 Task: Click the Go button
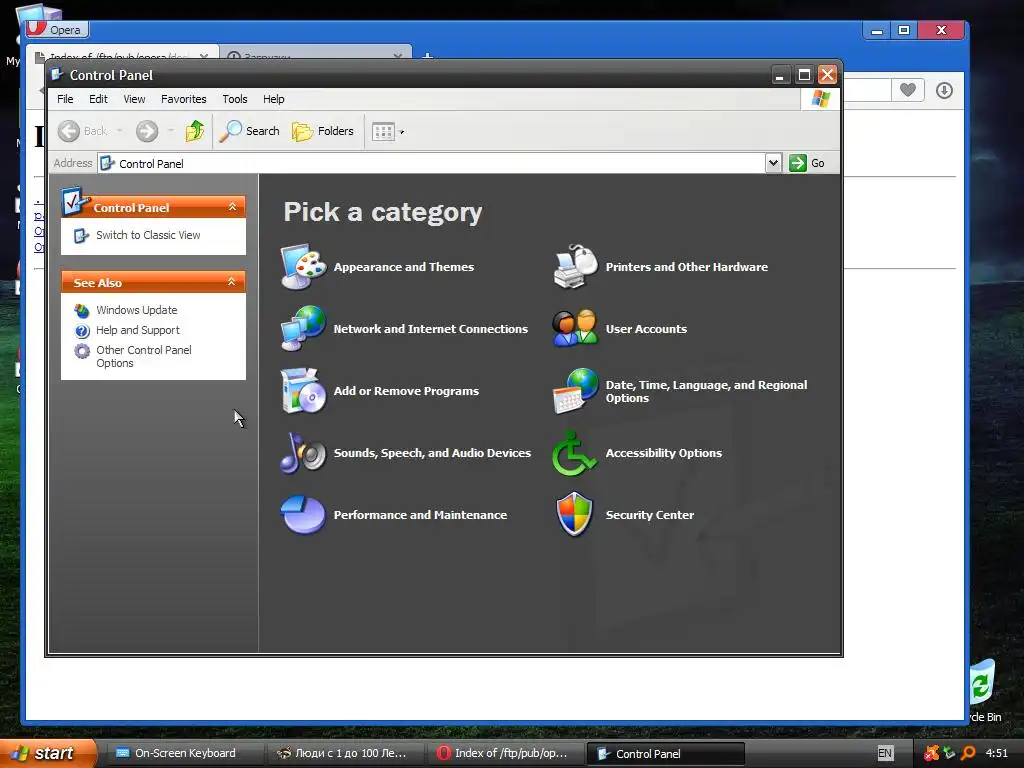[x=807, y=163]
